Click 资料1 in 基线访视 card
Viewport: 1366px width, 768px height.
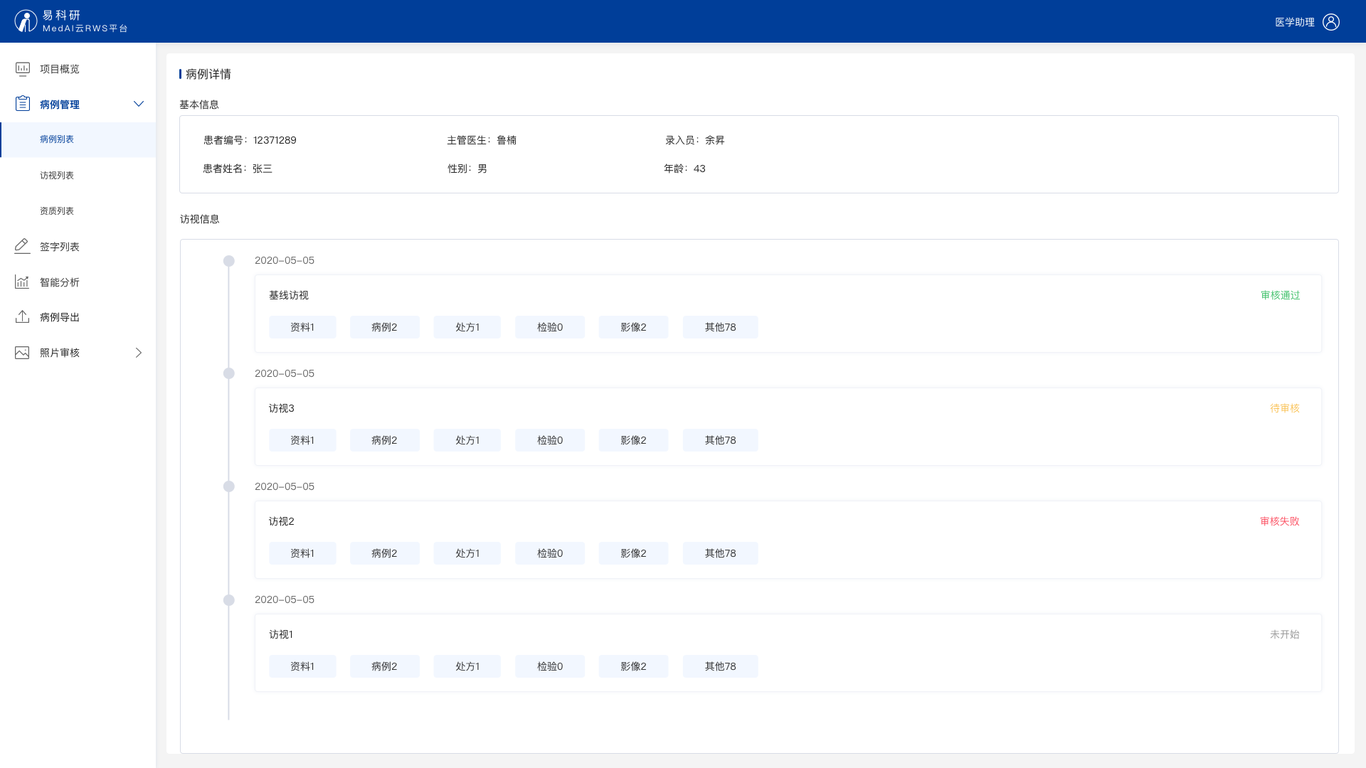(302, 327)
